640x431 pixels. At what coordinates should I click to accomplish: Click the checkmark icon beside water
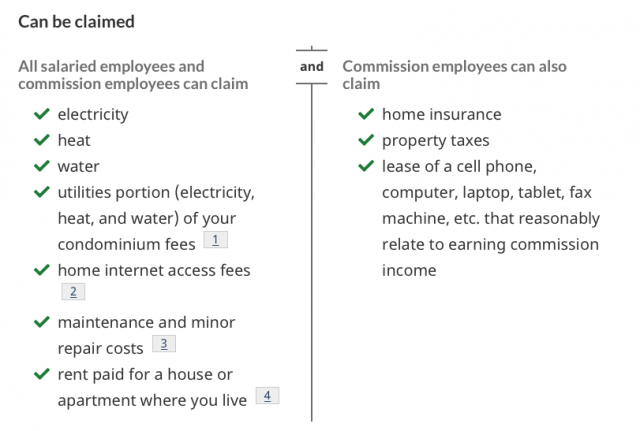pyautogui.click(x=42, y=166)
